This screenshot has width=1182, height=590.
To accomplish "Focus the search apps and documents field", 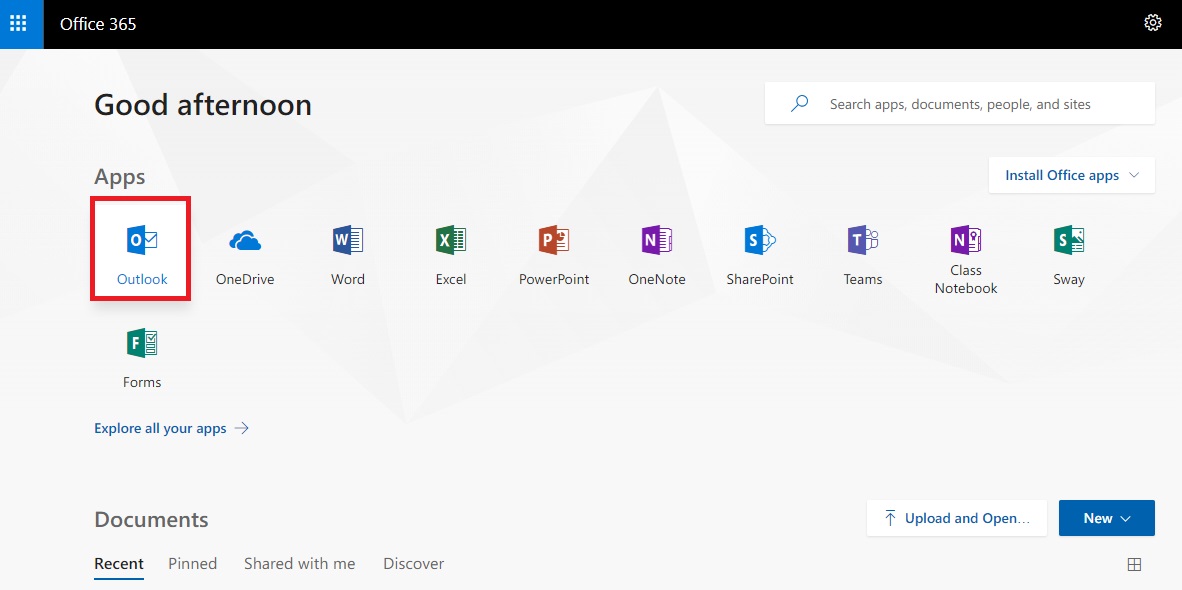I will (960, 104).
